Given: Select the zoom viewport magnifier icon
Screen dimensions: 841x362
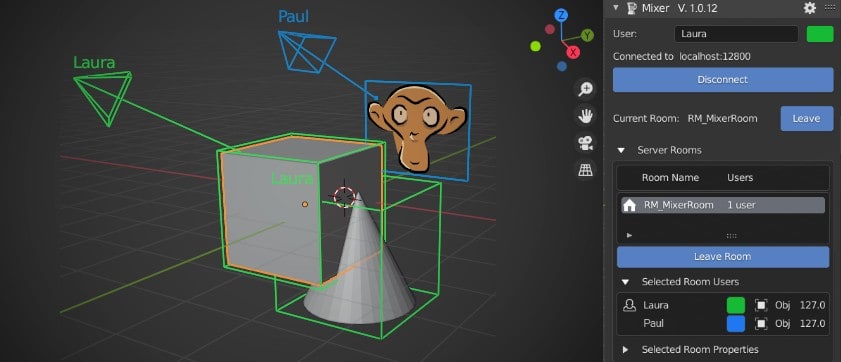Looking at the screenshot, I should (585, 89).
